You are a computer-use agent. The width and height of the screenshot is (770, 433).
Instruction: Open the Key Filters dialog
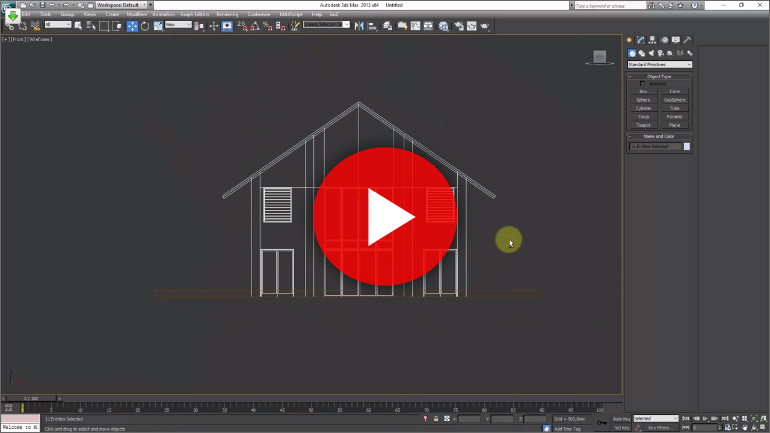(x=659, y=428)
